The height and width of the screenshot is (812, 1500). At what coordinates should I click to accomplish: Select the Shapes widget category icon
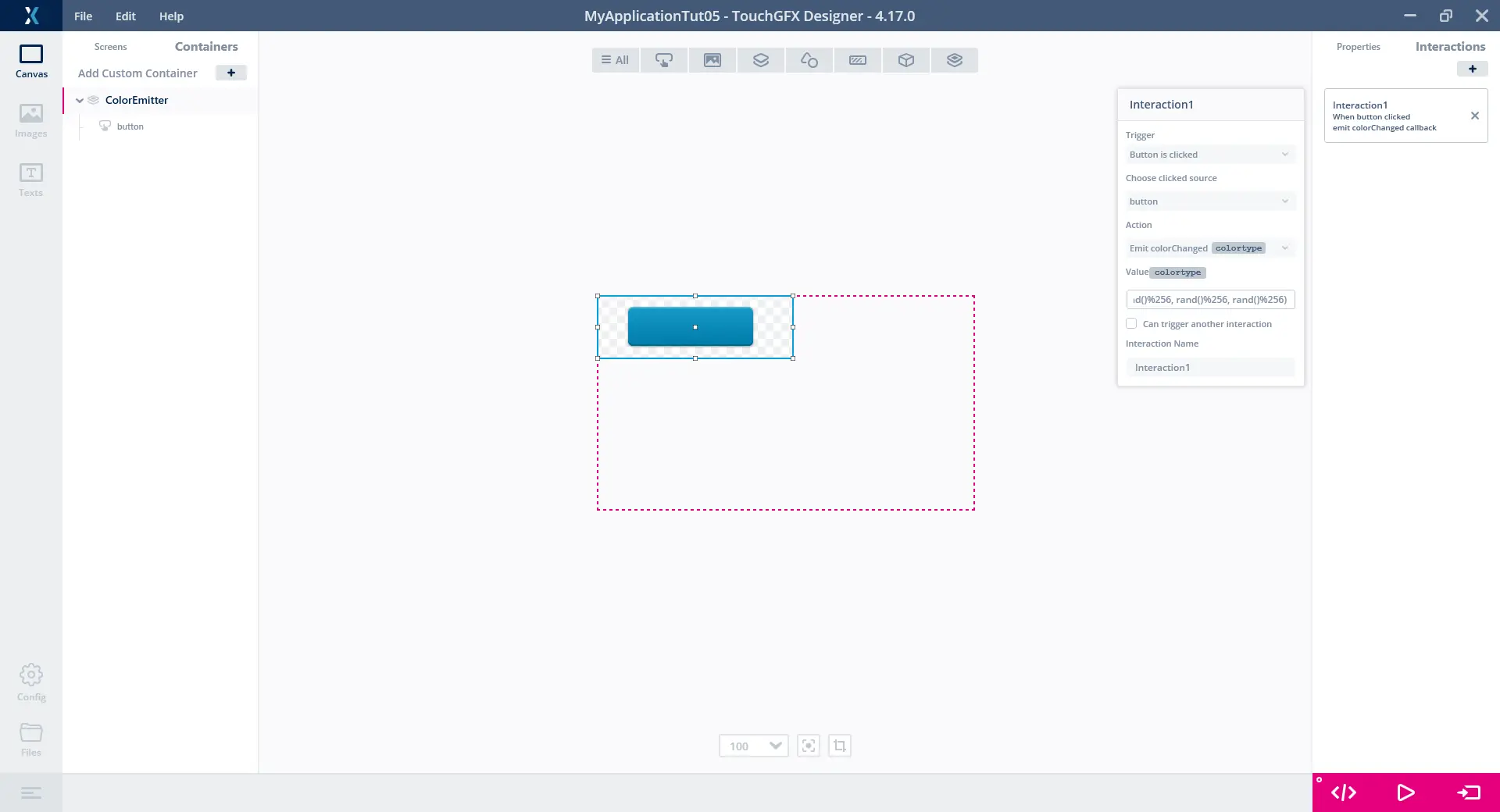809,60
